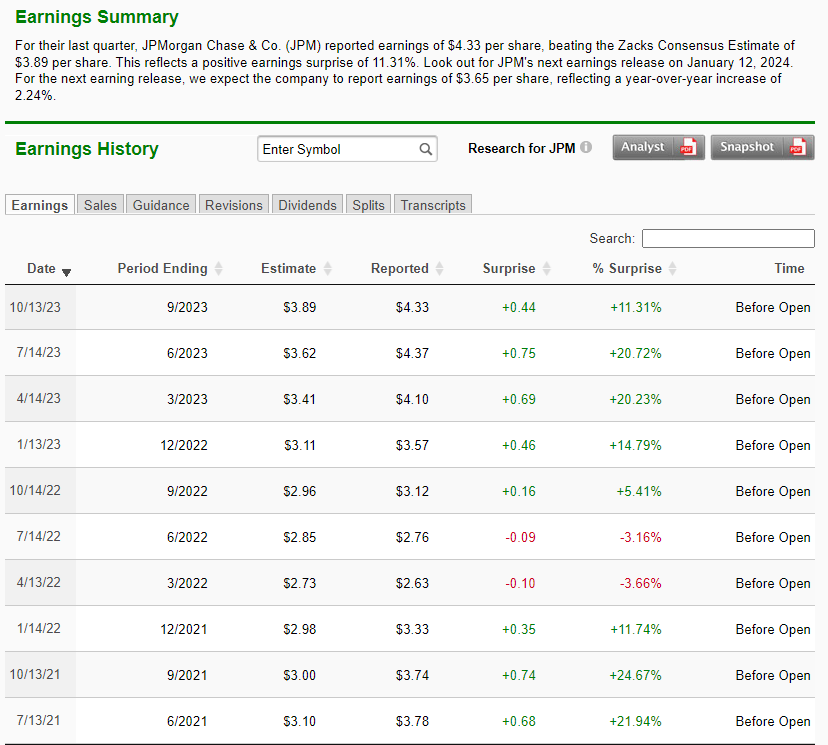This screenshot has width=828, height=745.
Task: Switch to the Sales tab
Action: pos(100,205)
